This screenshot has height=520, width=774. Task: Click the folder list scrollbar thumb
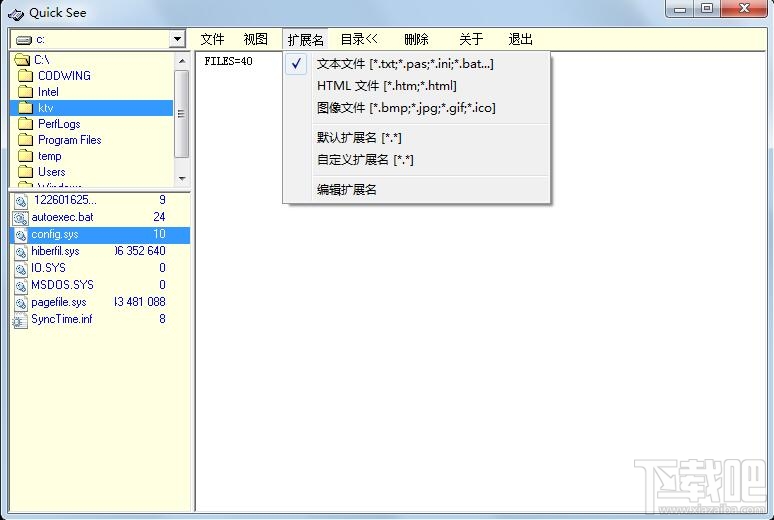pos(182,114)
